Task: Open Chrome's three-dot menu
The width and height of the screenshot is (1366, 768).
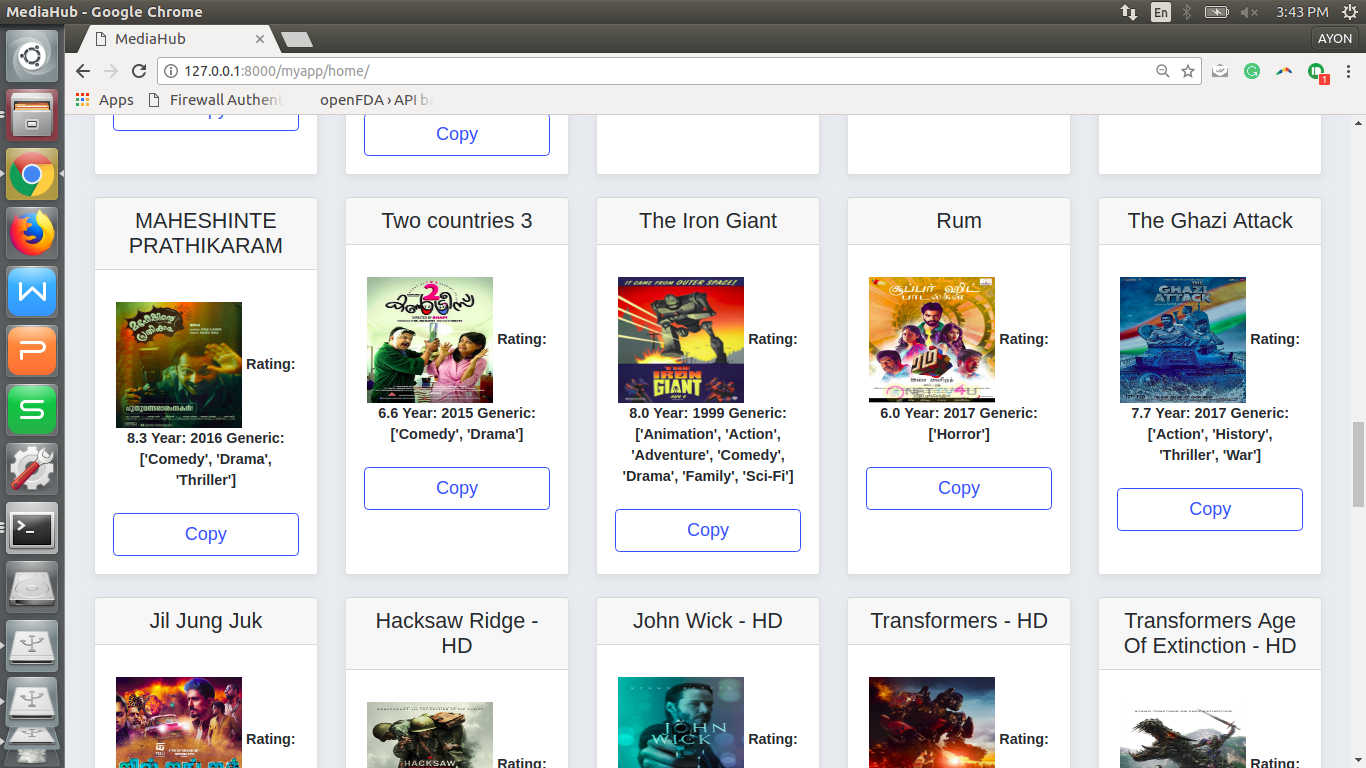Action: (1346, 71)
